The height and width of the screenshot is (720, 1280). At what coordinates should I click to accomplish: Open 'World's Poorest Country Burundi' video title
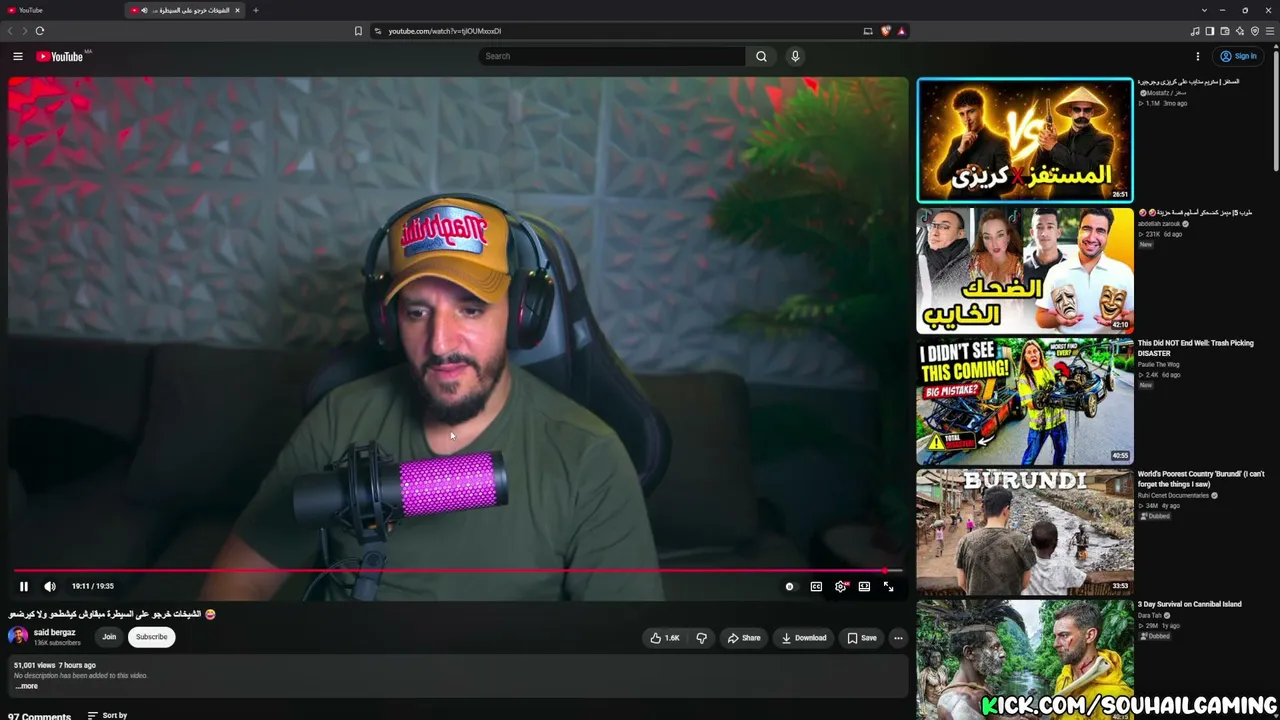coord(1201,479)
